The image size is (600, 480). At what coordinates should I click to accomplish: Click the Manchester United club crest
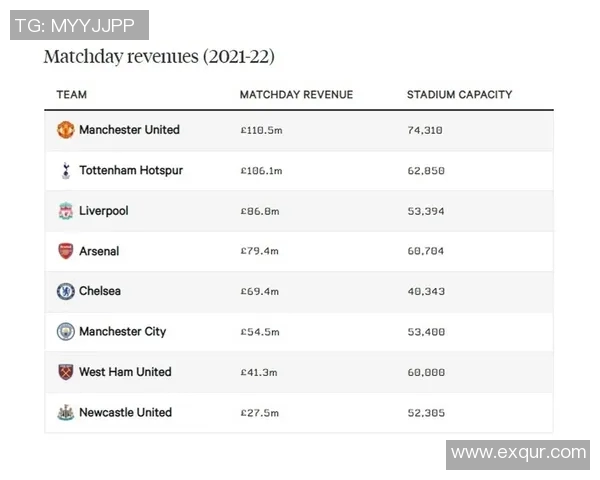pos(66,130)
